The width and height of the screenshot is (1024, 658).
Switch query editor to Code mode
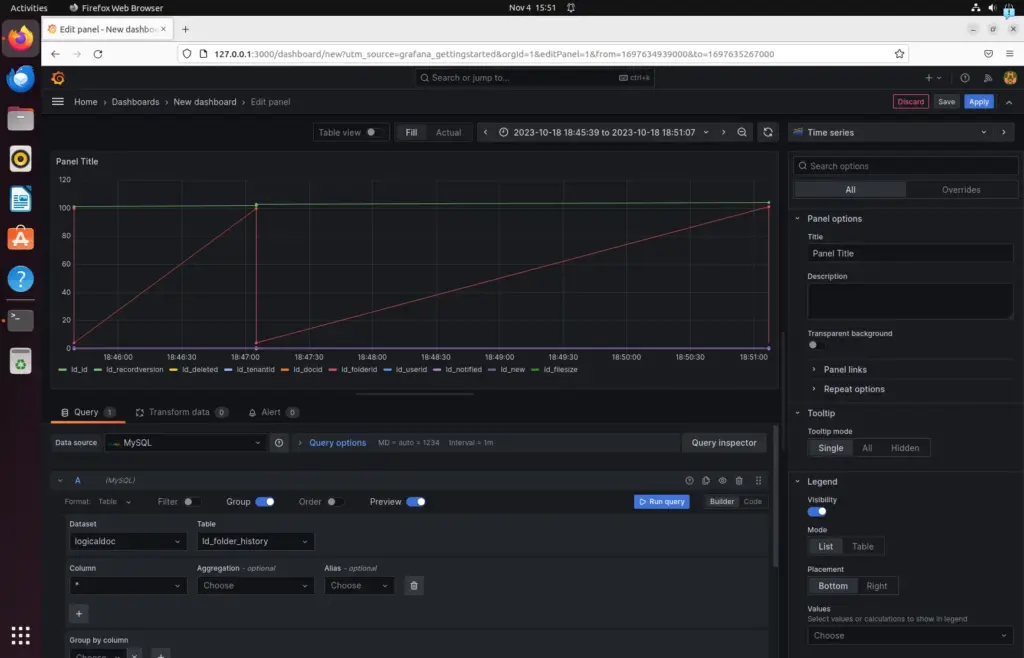click(752, 502)
